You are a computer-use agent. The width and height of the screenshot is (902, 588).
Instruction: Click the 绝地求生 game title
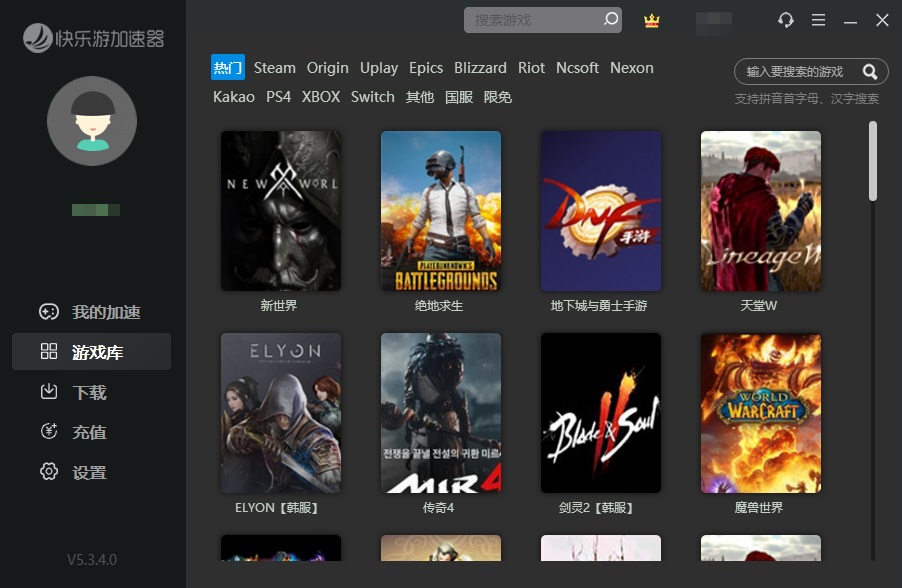pos(439,306)
